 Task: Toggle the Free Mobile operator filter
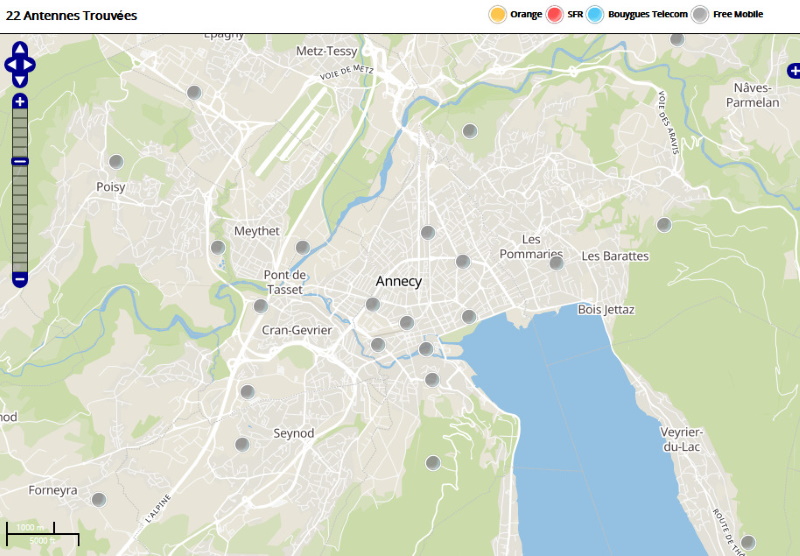[701, 14]
